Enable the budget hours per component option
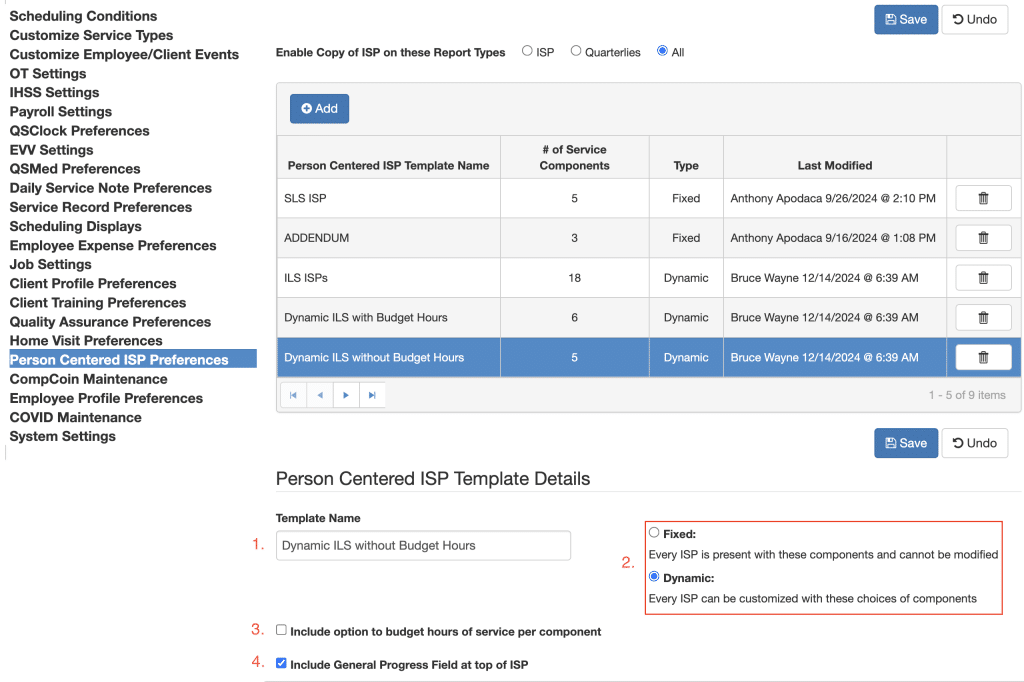 pyautogui.click(x=281, y=630)
